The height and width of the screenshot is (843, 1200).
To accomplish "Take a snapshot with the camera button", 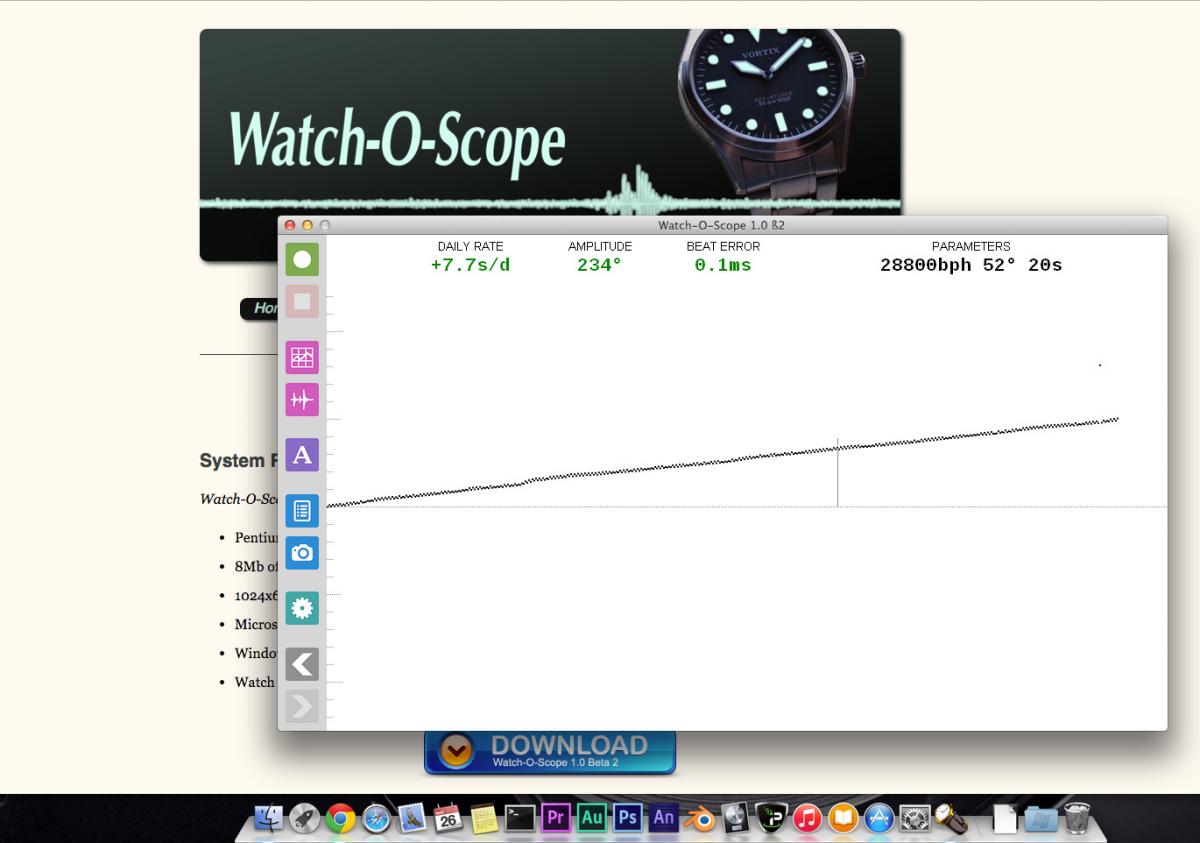I will click(x=302, y=552).
